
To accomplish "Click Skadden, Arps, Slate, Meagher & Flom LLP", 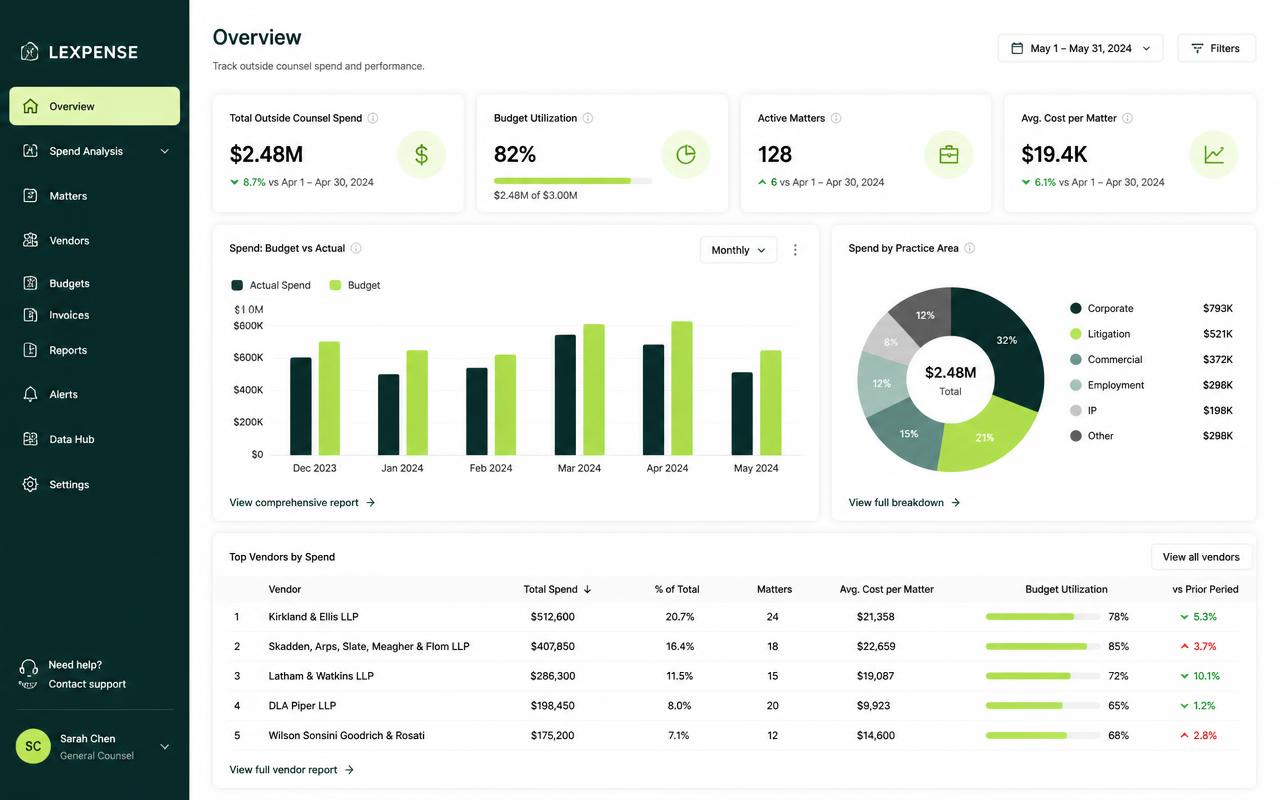I will pos(369,646).
